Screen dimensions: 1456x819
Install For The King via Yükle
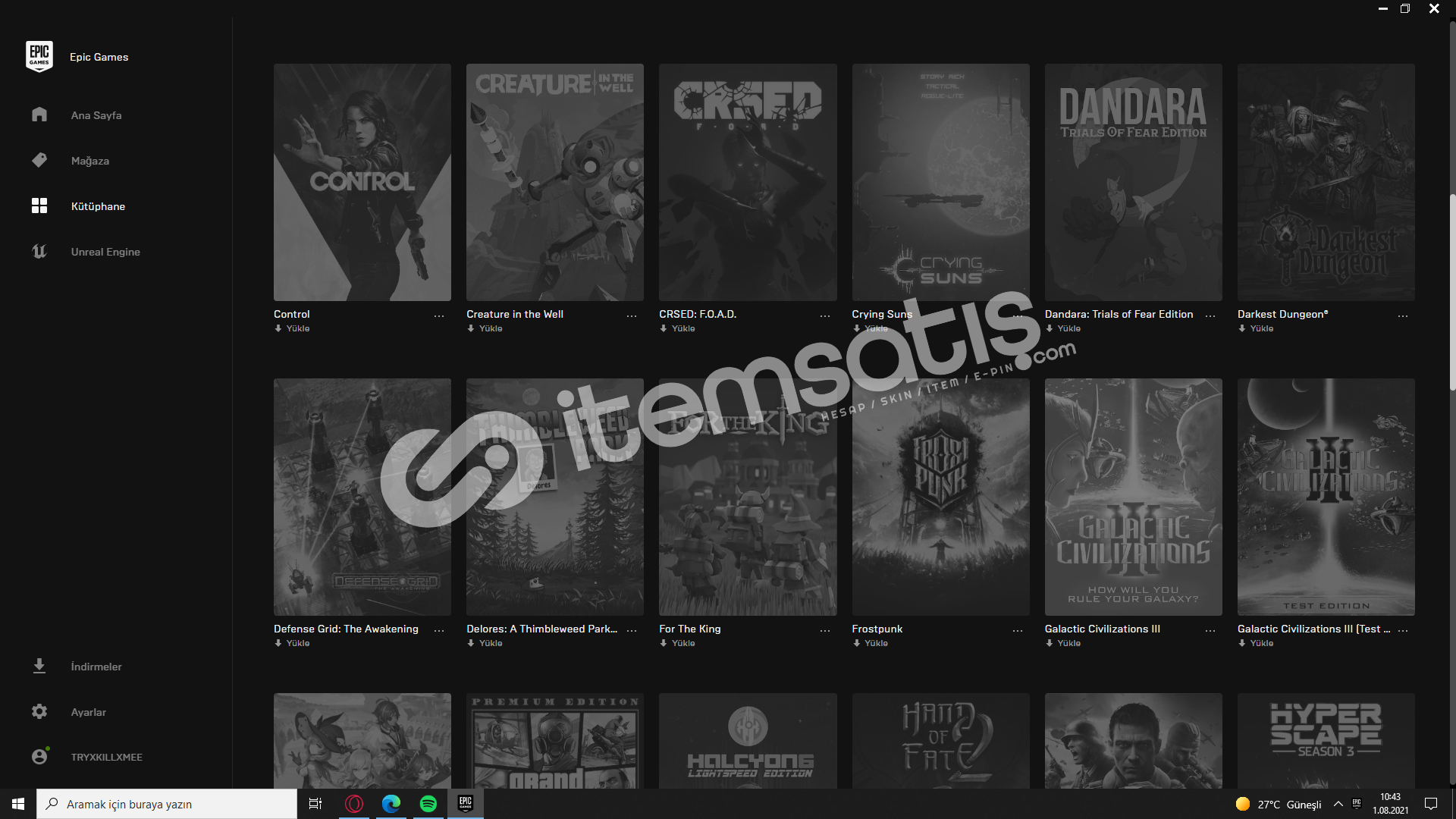677,643
